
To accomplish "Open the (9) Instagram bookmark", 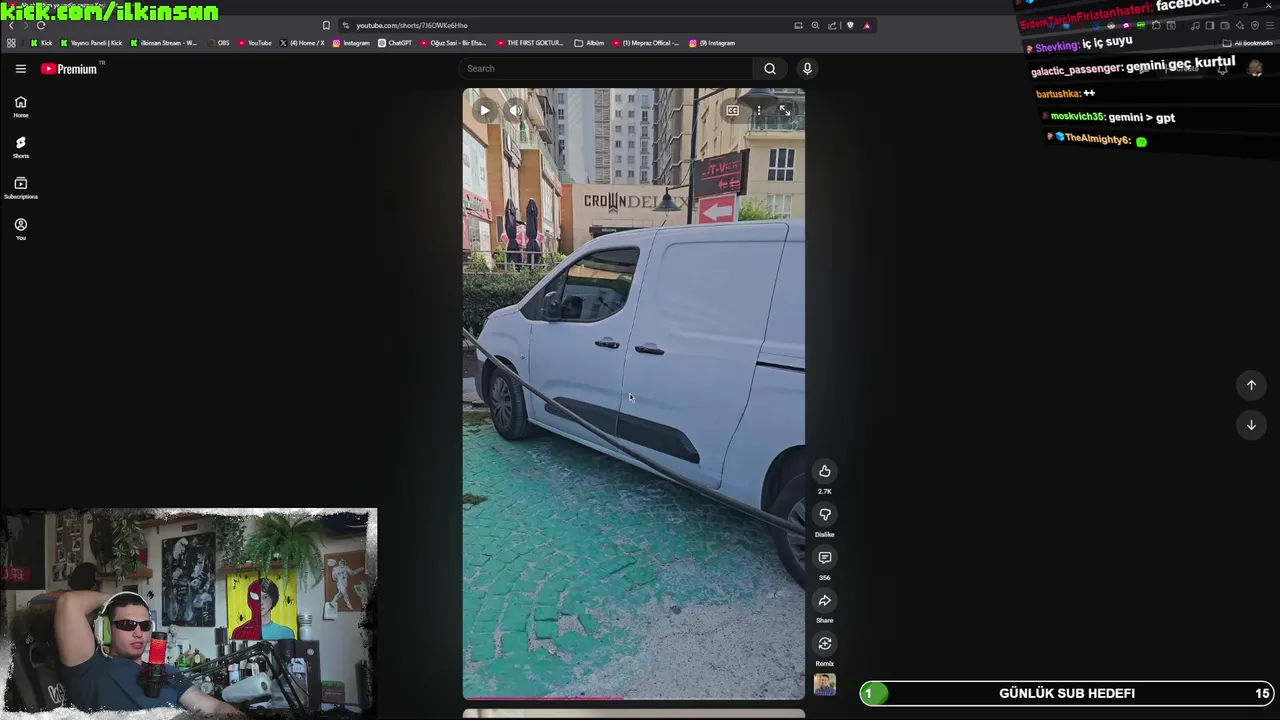I will tap(712, 43).
